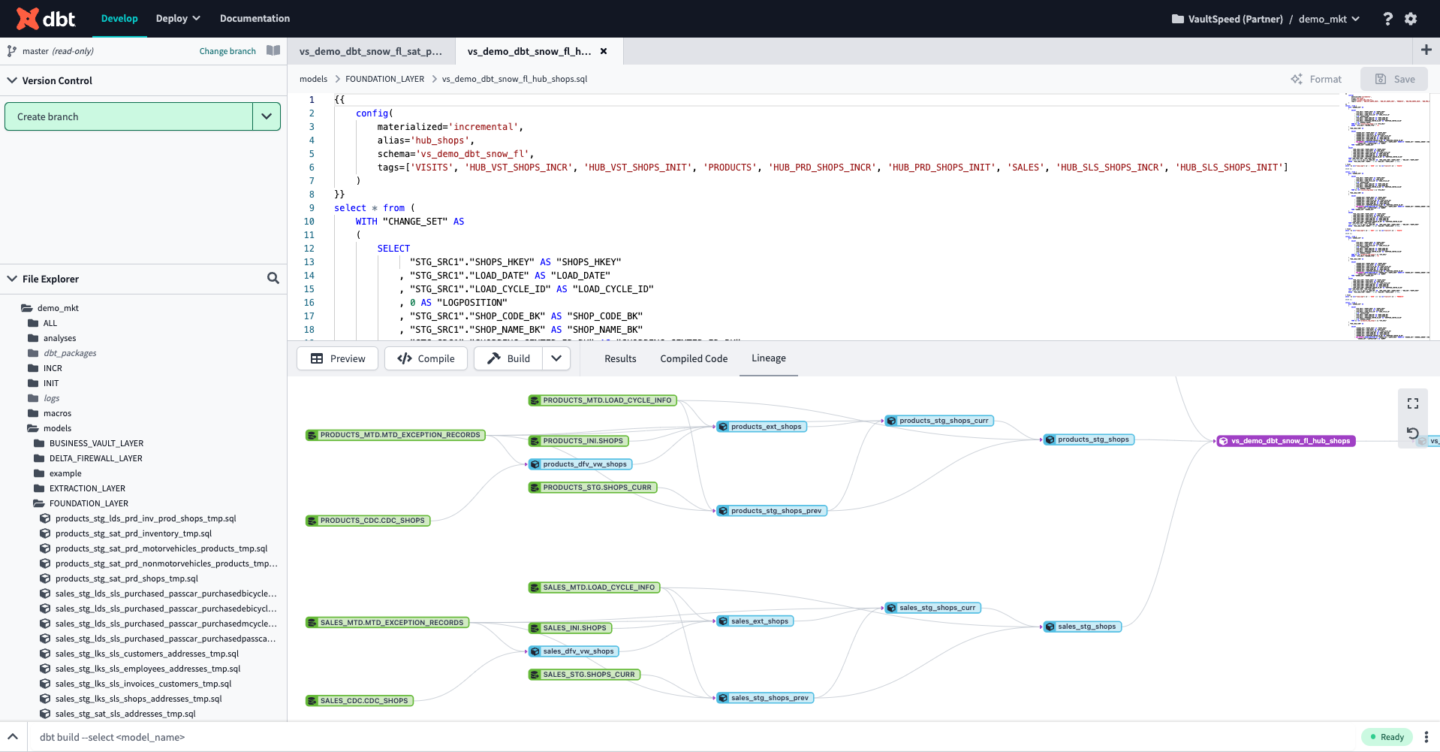Click the Preview button
The image size is (1440, 752).
click(338, 358)
